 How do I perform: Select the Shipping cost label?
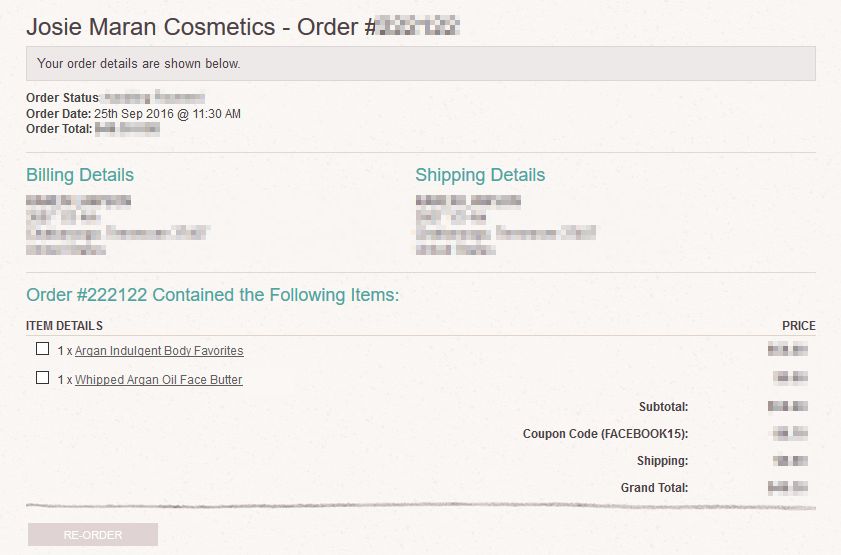(662, 461)
